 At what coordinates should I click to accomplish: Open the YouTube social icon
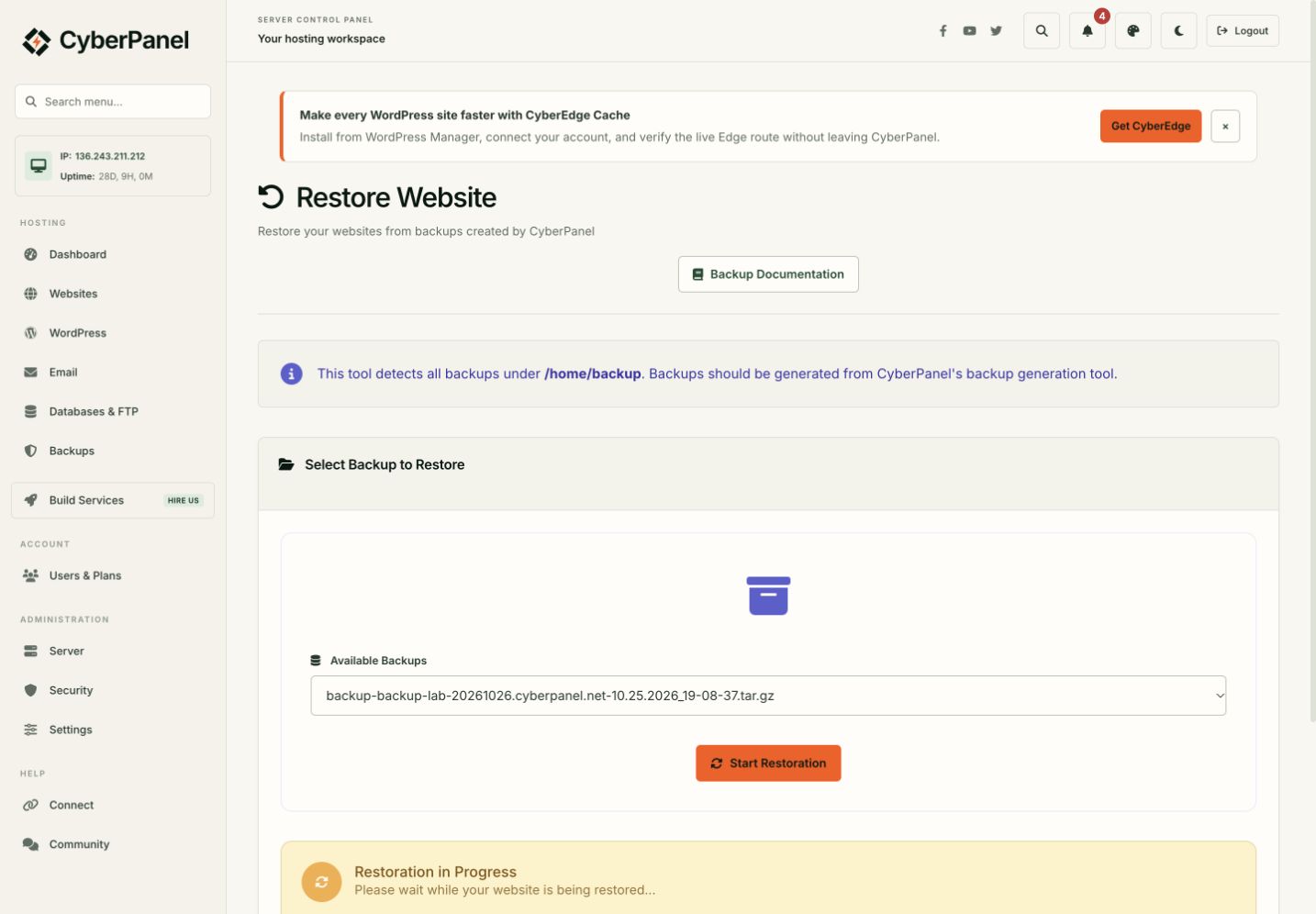(x=969, y=30)
